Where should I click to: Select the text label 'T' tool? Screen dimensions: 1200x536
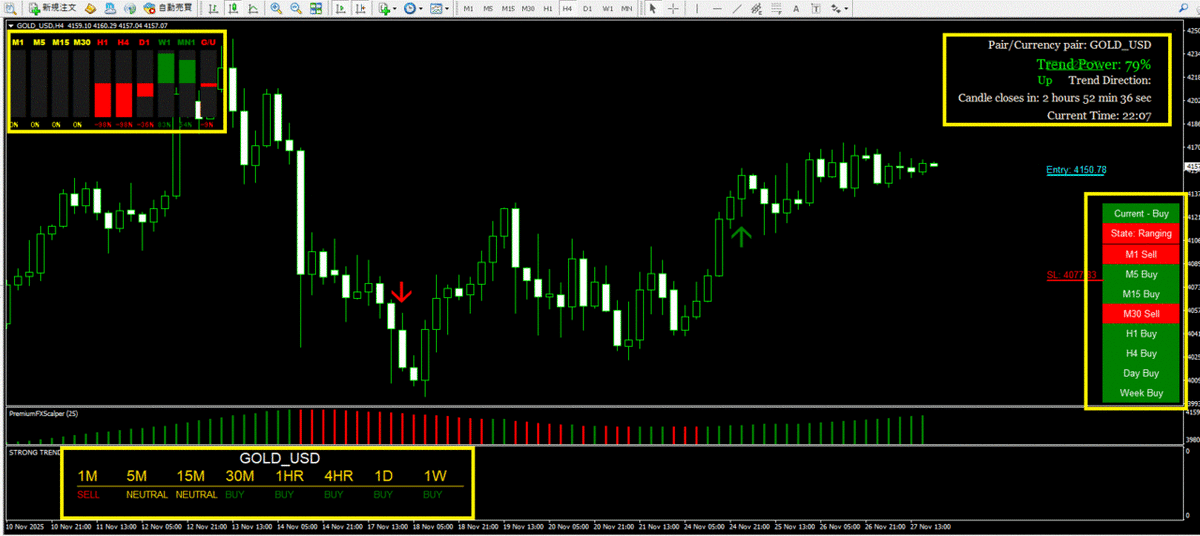(x=816, y=8)
